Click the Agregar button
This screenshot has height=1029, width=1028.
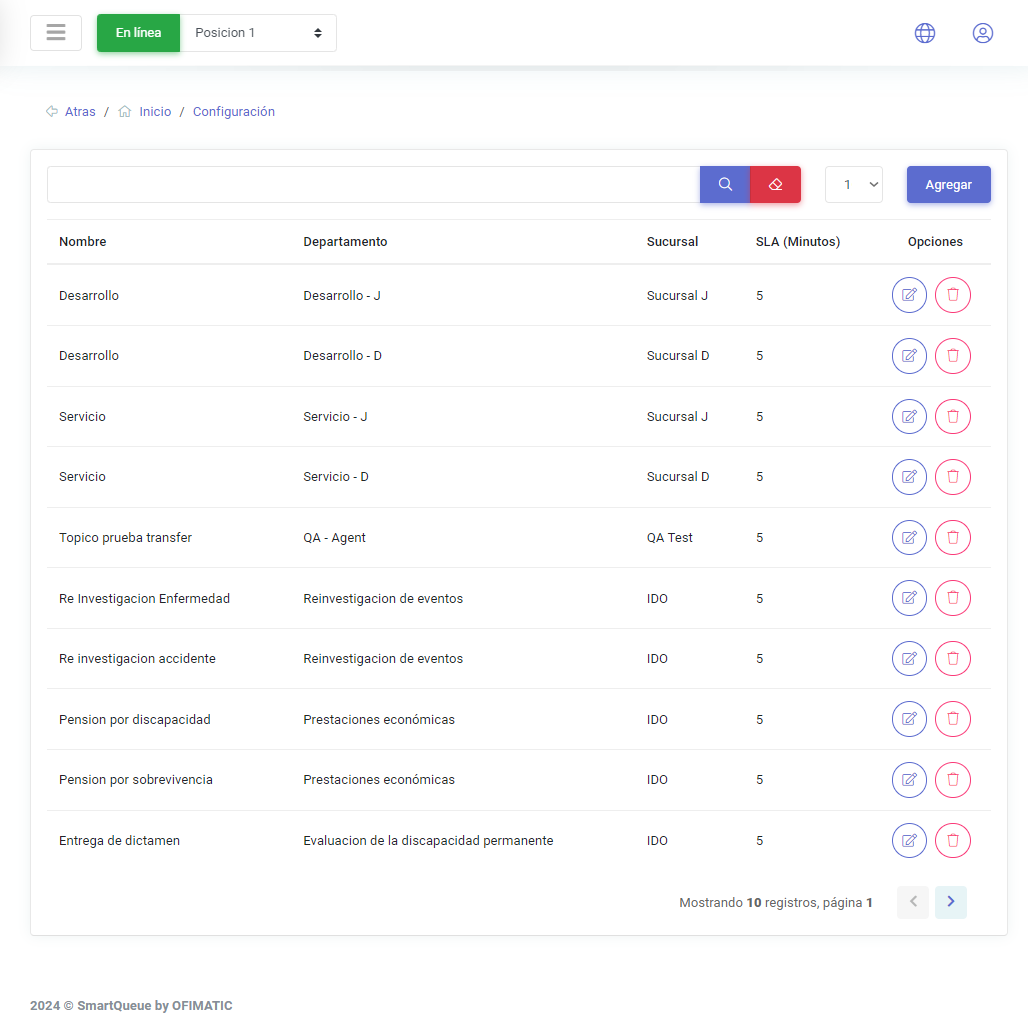pyautogui.click(x=948, y=185)
